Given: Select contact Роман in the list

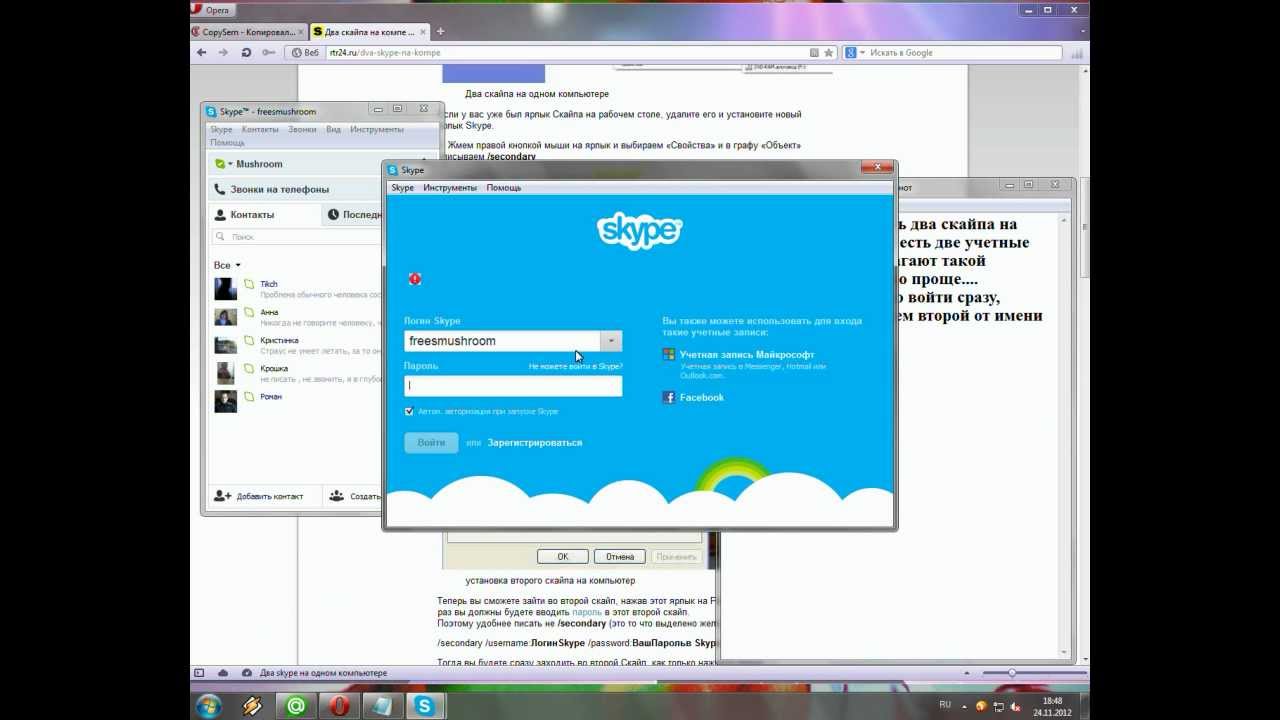Looking at the screenshot, I should point(296,401).
